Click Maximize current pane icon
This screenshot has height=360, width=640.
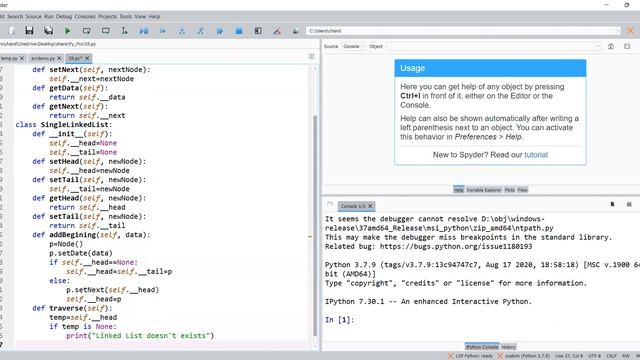point(258,31)
